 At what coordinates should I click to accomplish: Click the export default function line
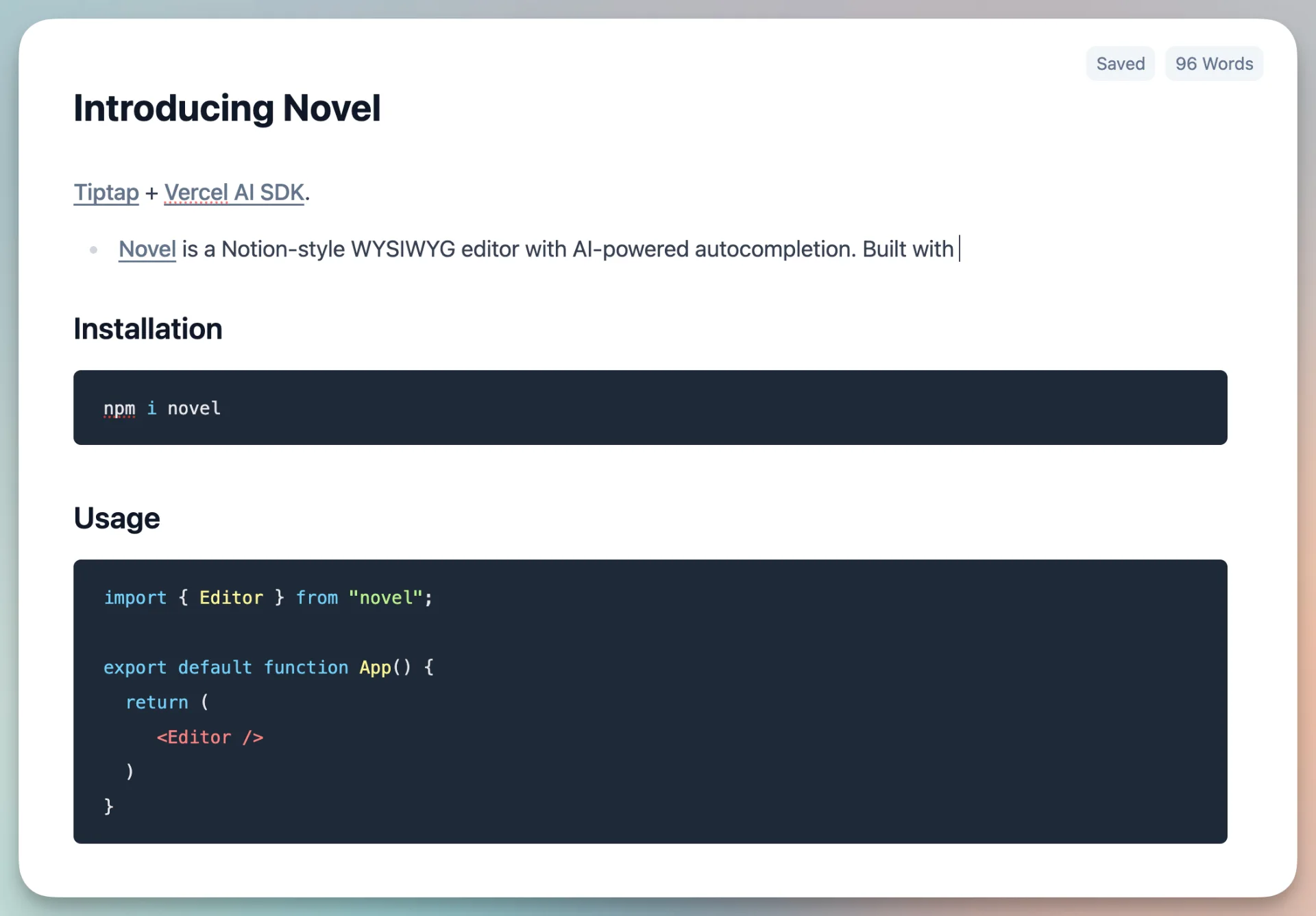point(269,668)
